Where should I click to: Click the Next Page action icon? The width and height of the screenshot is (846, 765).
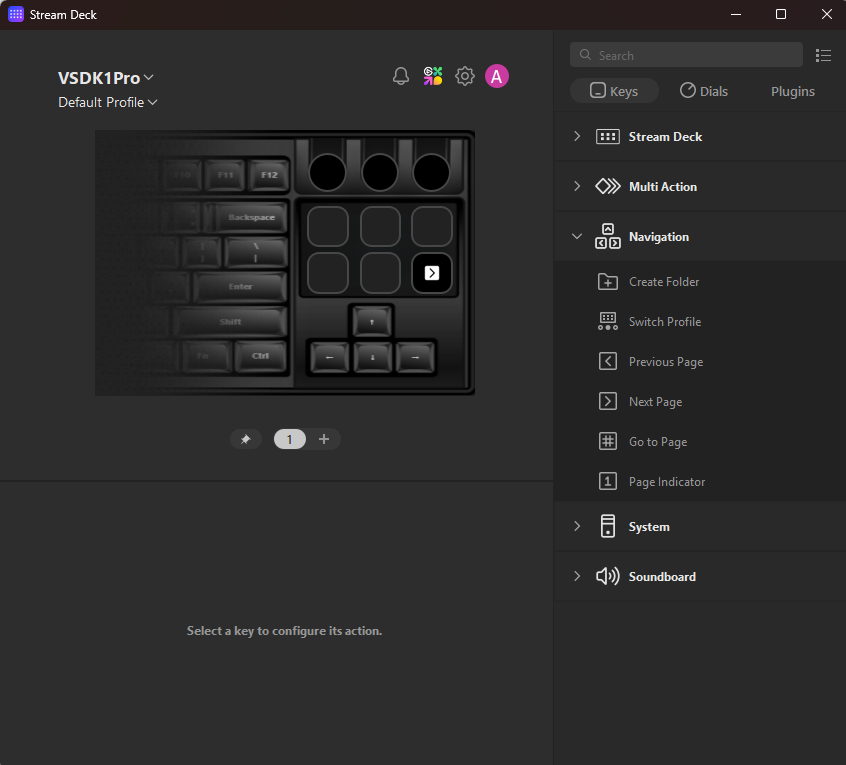(608, 401)
